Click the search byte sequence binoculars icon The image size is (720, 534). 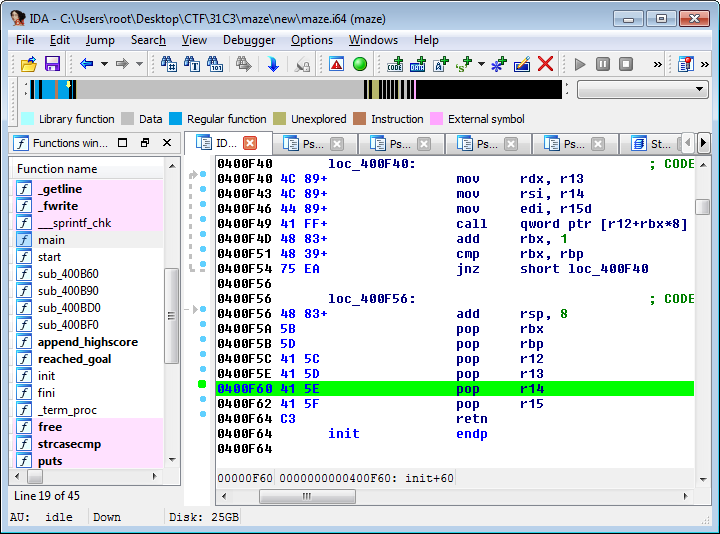(214, 64)
